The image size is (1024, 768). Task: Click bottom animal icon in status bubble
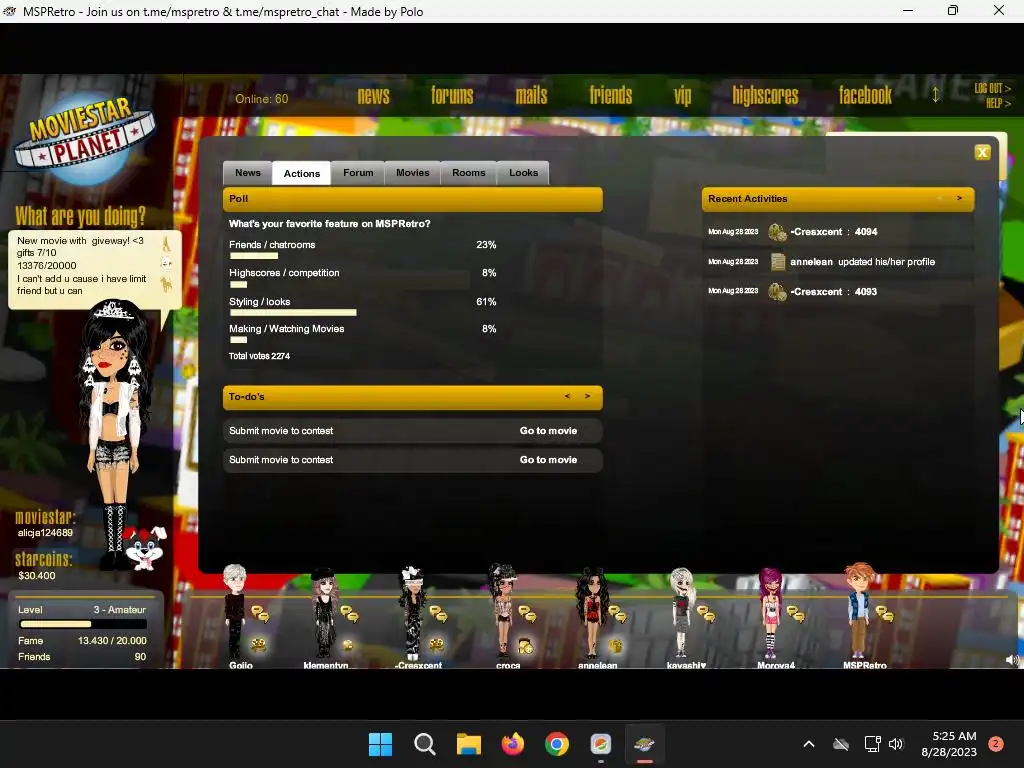pyautogui.click(x=167, y=283)
